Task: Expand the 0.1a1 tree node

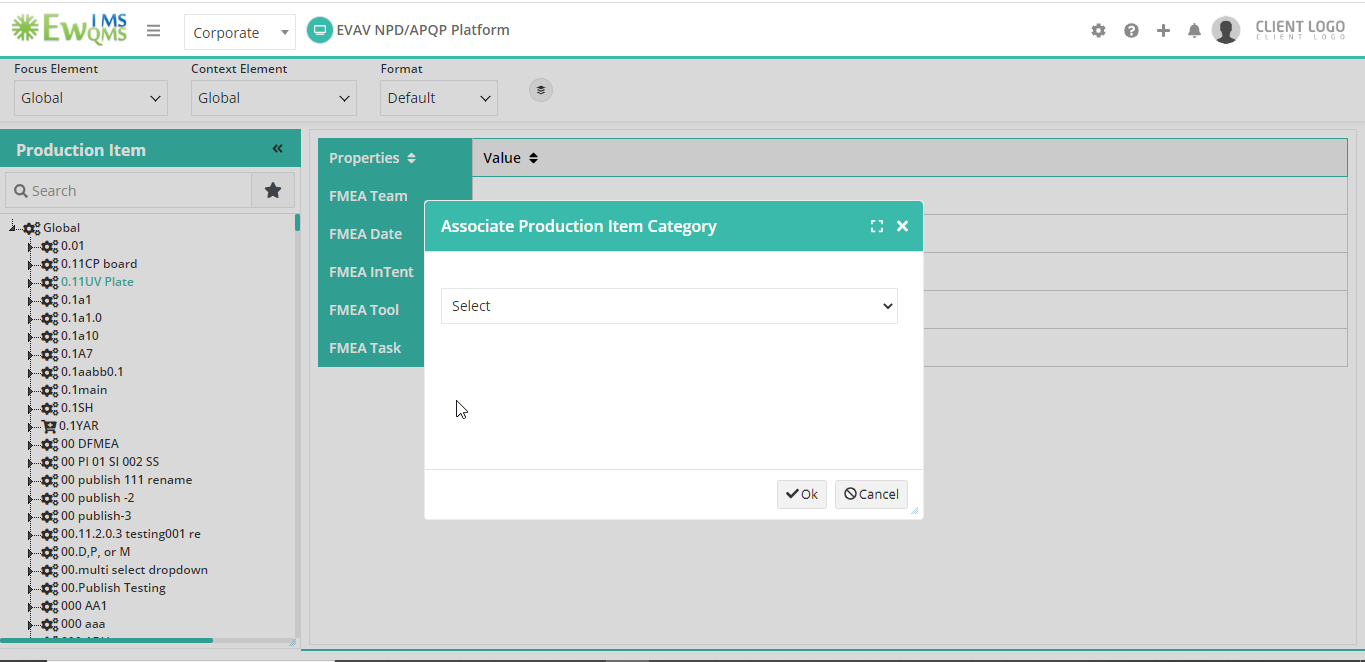Action: coord(31,300)
